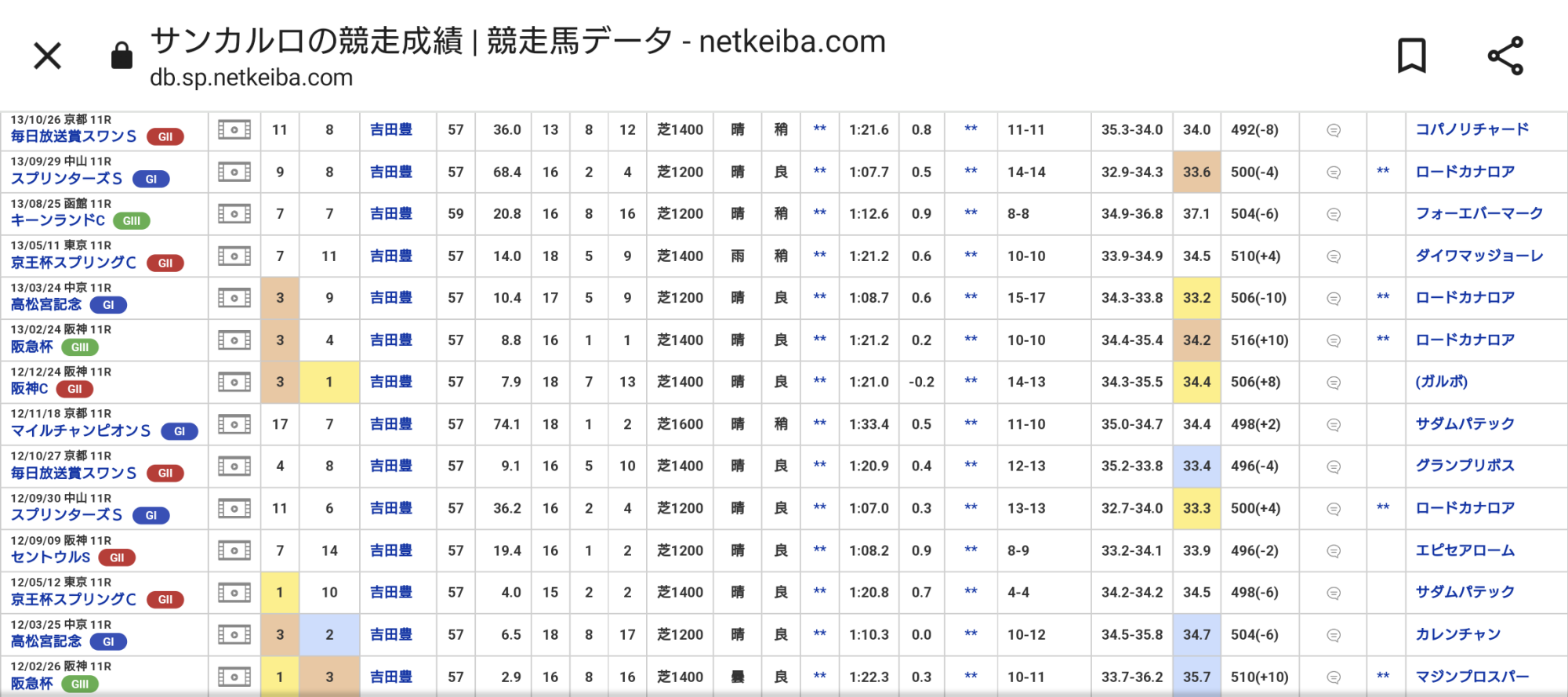
Task: Open the share icon in the top bar
Action: (x=1505, y=56)
